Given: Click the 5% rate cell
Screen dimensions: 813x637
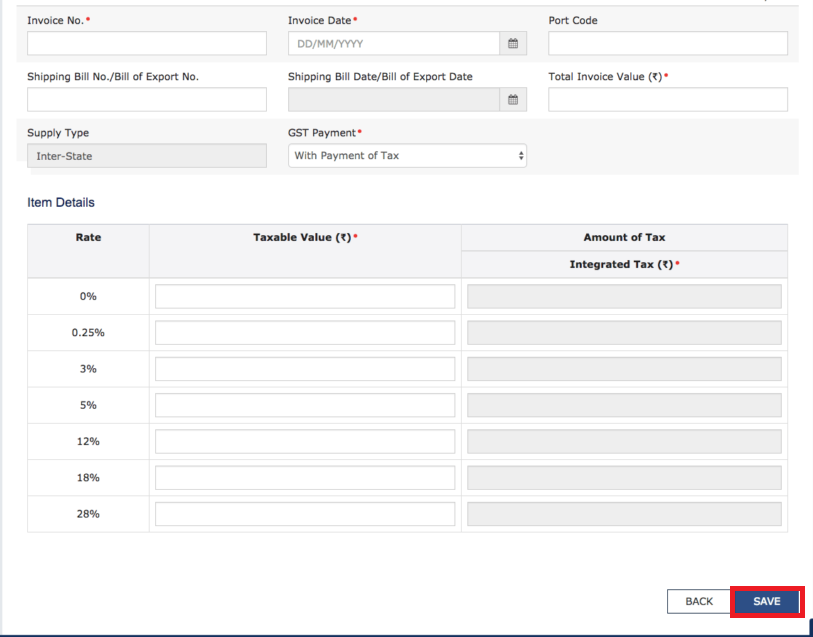Looking at the screenshot, I should tap(88, 405).
